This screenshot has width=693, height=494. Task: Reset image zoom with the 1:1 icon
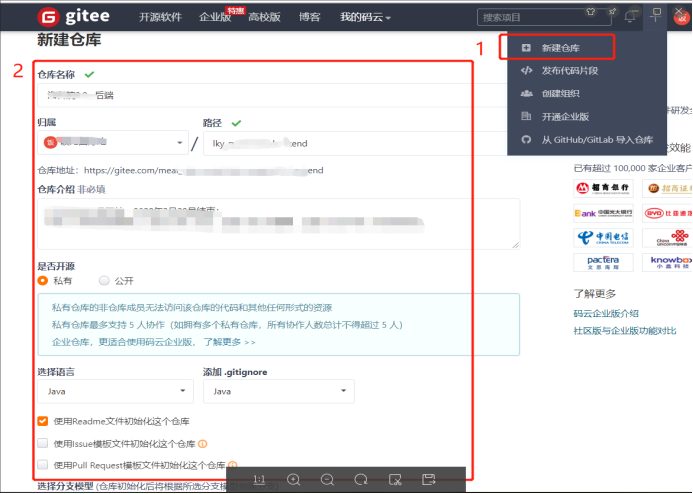click(259, 479)
